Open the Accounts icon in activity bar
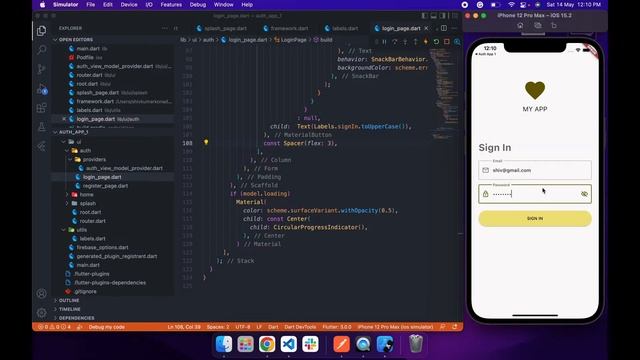The height and width of the screenshot is (360, 640). [x=41, y=293]
